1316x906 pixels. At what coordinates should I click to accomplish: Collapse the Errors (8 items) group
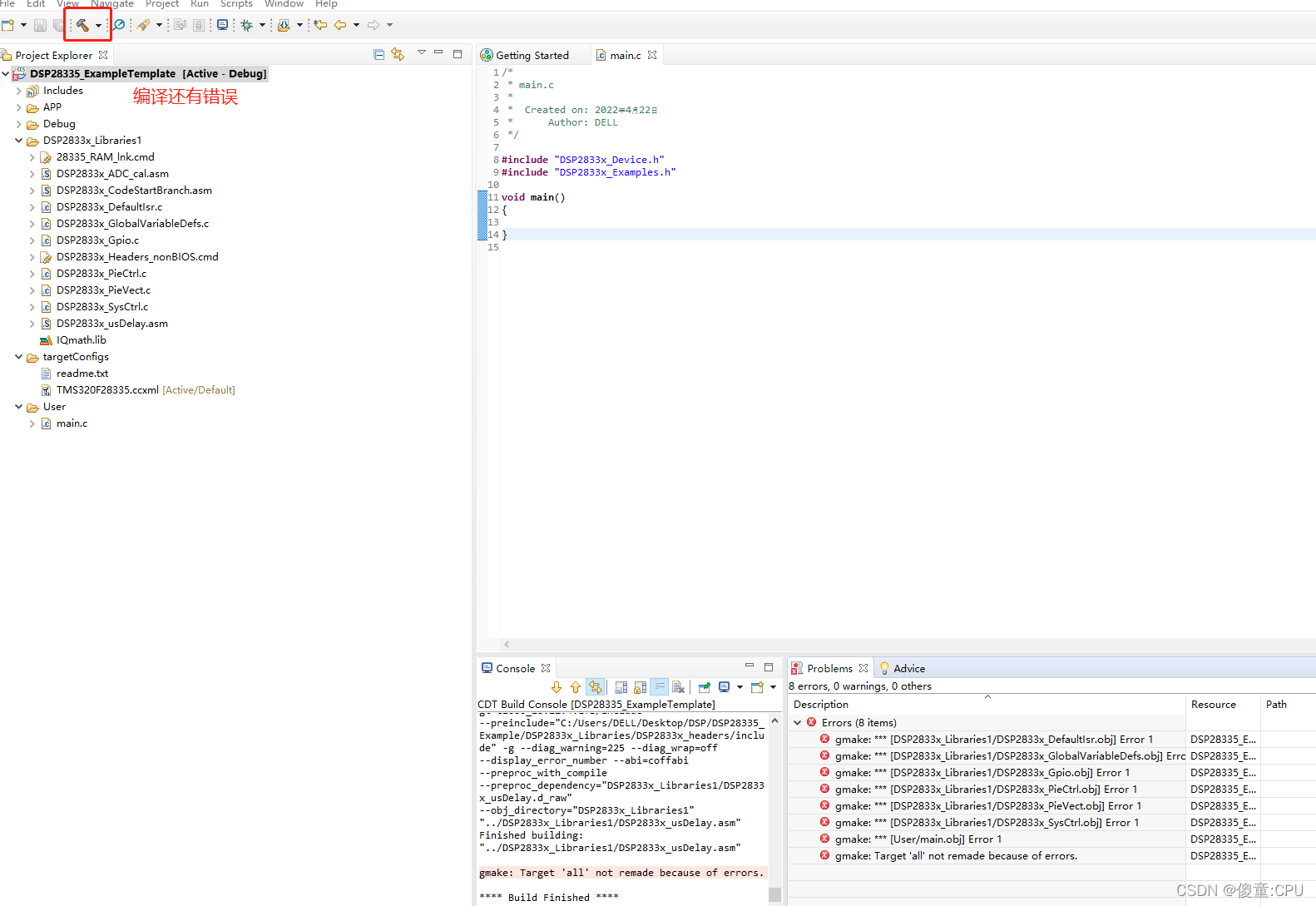point(797,723)
